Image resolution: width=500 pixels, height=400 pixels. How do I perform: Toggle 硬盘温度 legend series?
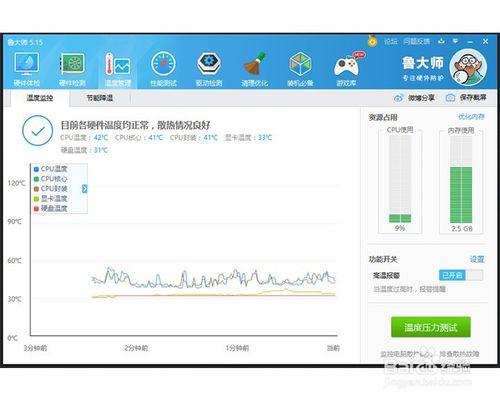pyautogui.click(x=51, y=209)
